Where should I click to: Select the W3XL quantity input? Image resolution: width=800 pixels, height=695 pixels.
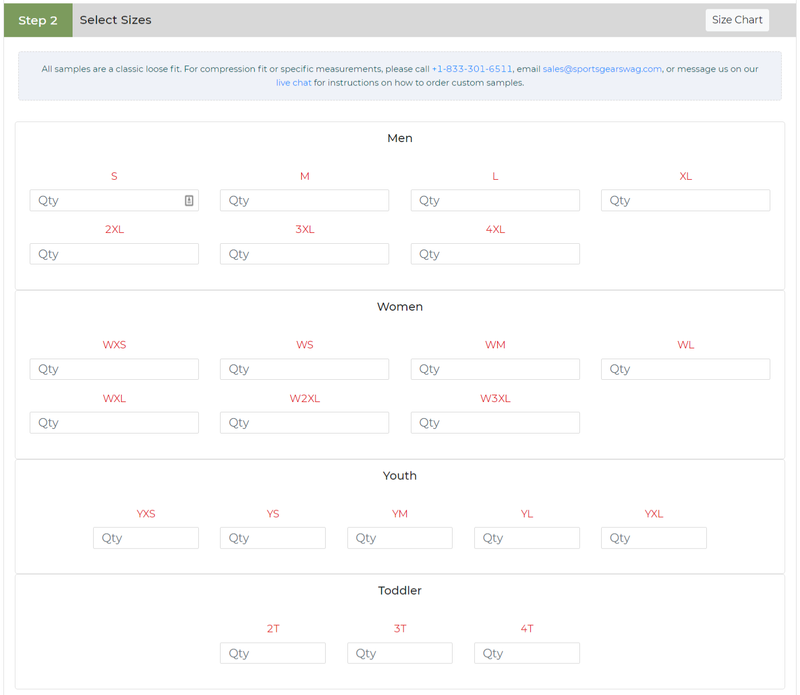coord(495,423)
